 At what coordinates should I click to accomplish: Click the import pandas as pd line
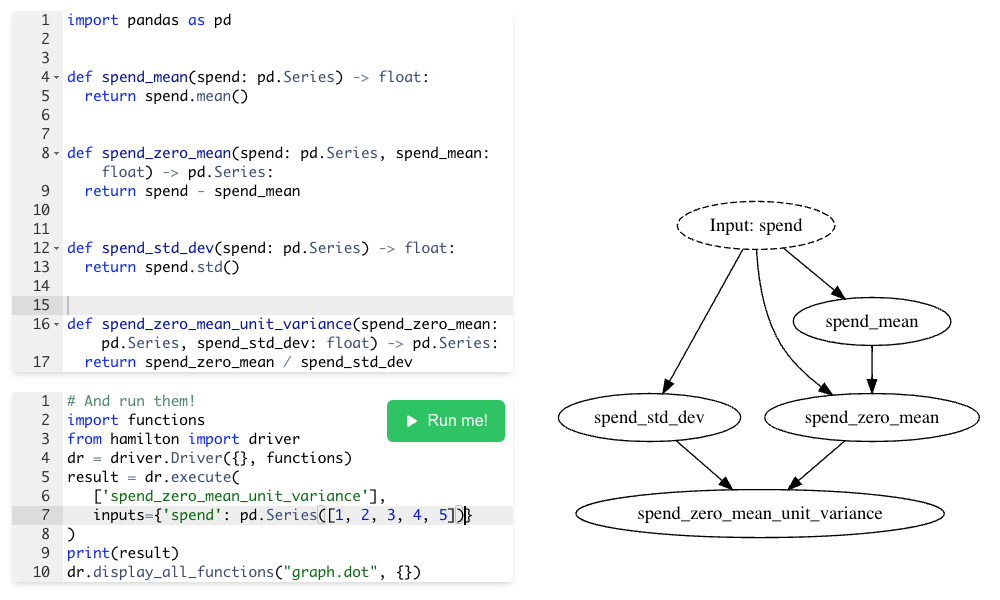[x=149, y=20]
